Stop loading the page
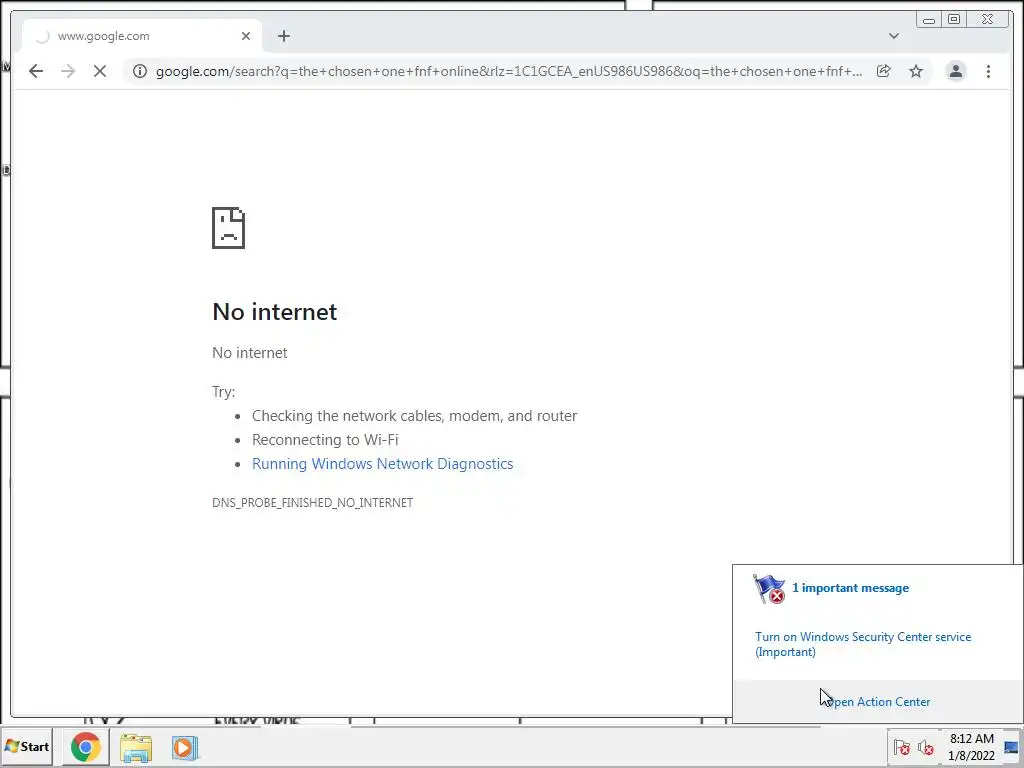The image size is (1024, 768). point(100,71)
